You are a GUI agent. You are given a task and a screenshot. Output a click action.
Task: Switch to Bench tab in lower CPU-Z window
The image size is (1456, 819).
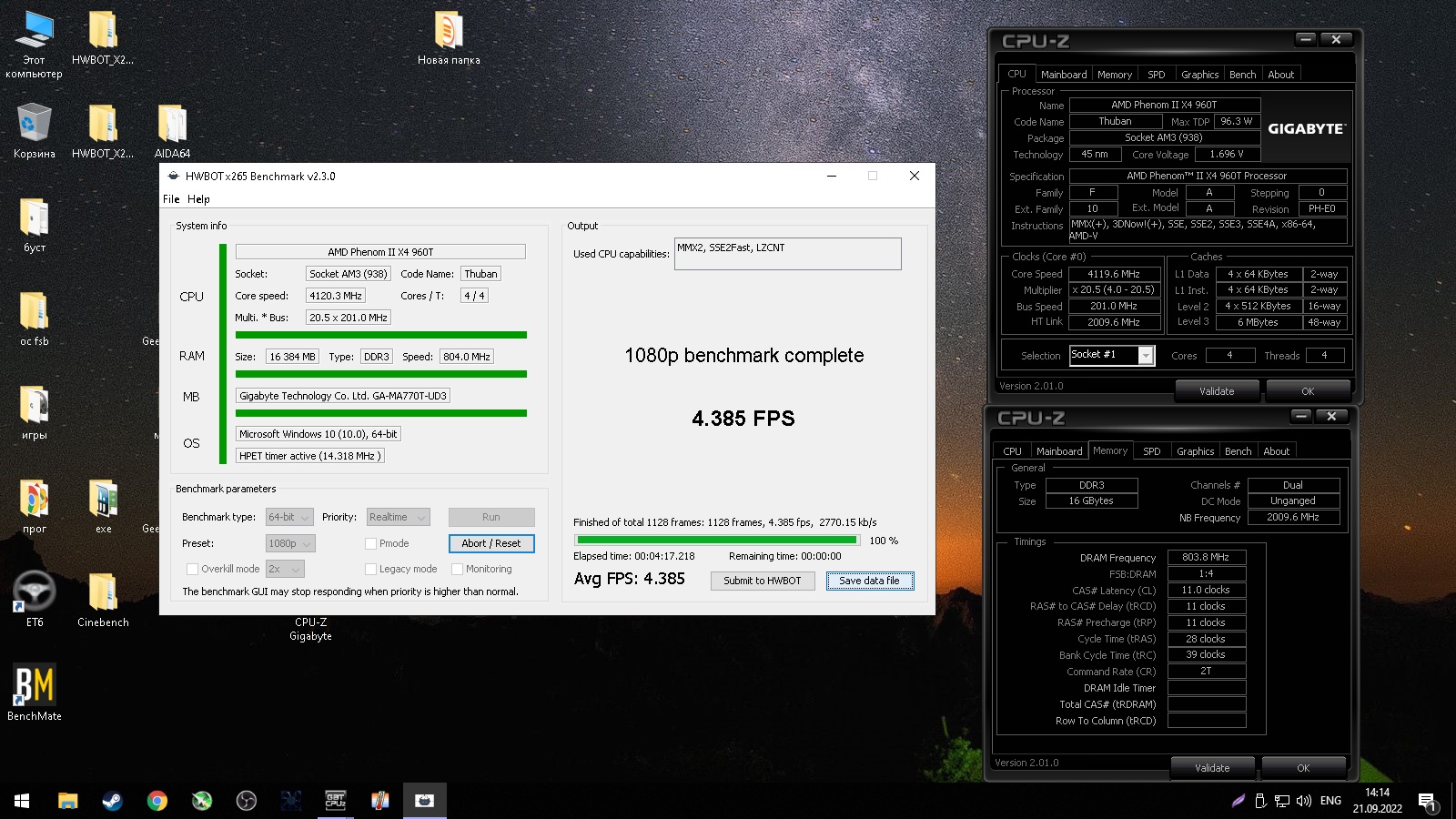(x=1238, y=451)
